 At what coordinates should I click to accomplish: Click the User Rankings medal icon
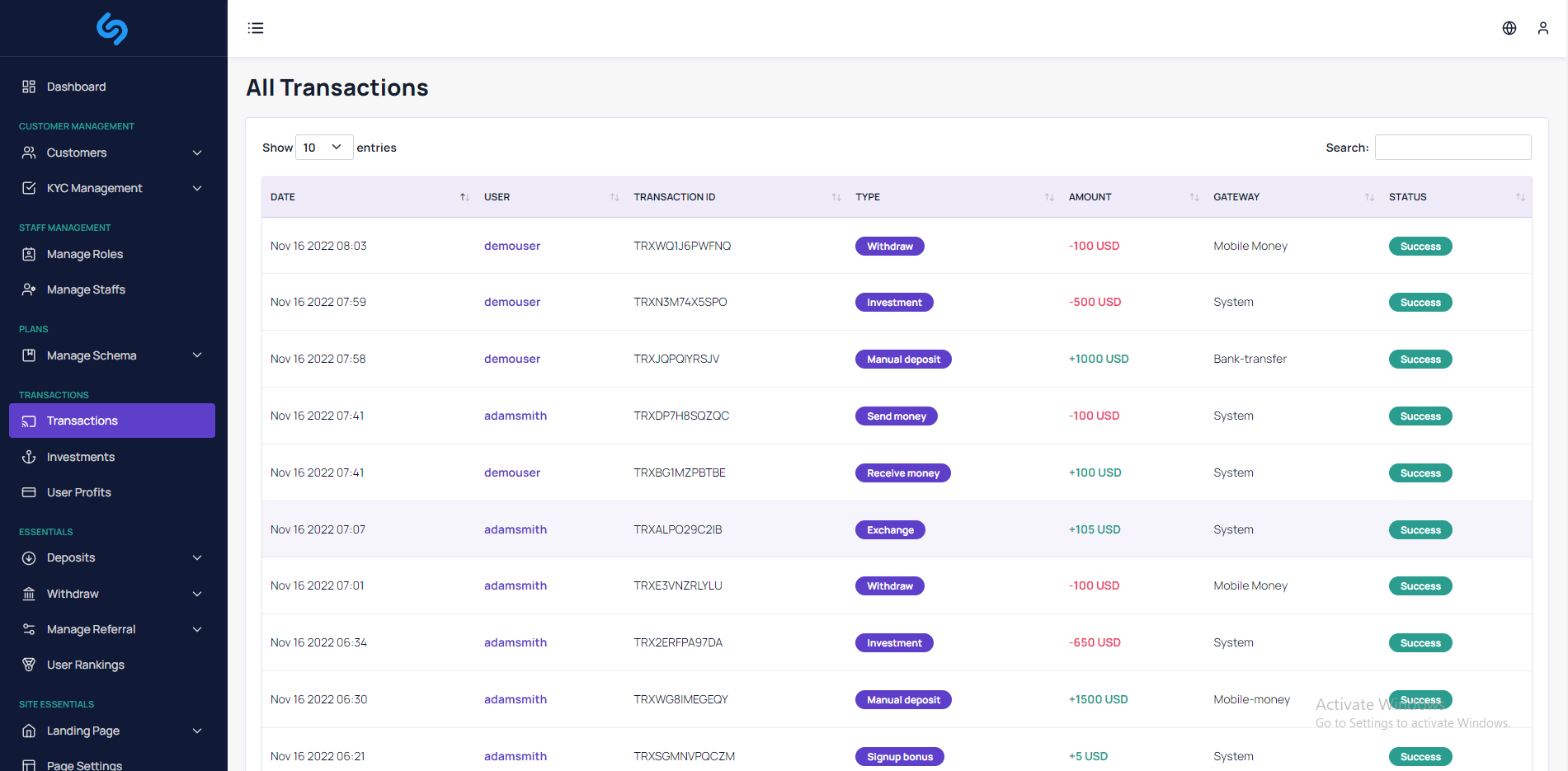click(29, 665)
